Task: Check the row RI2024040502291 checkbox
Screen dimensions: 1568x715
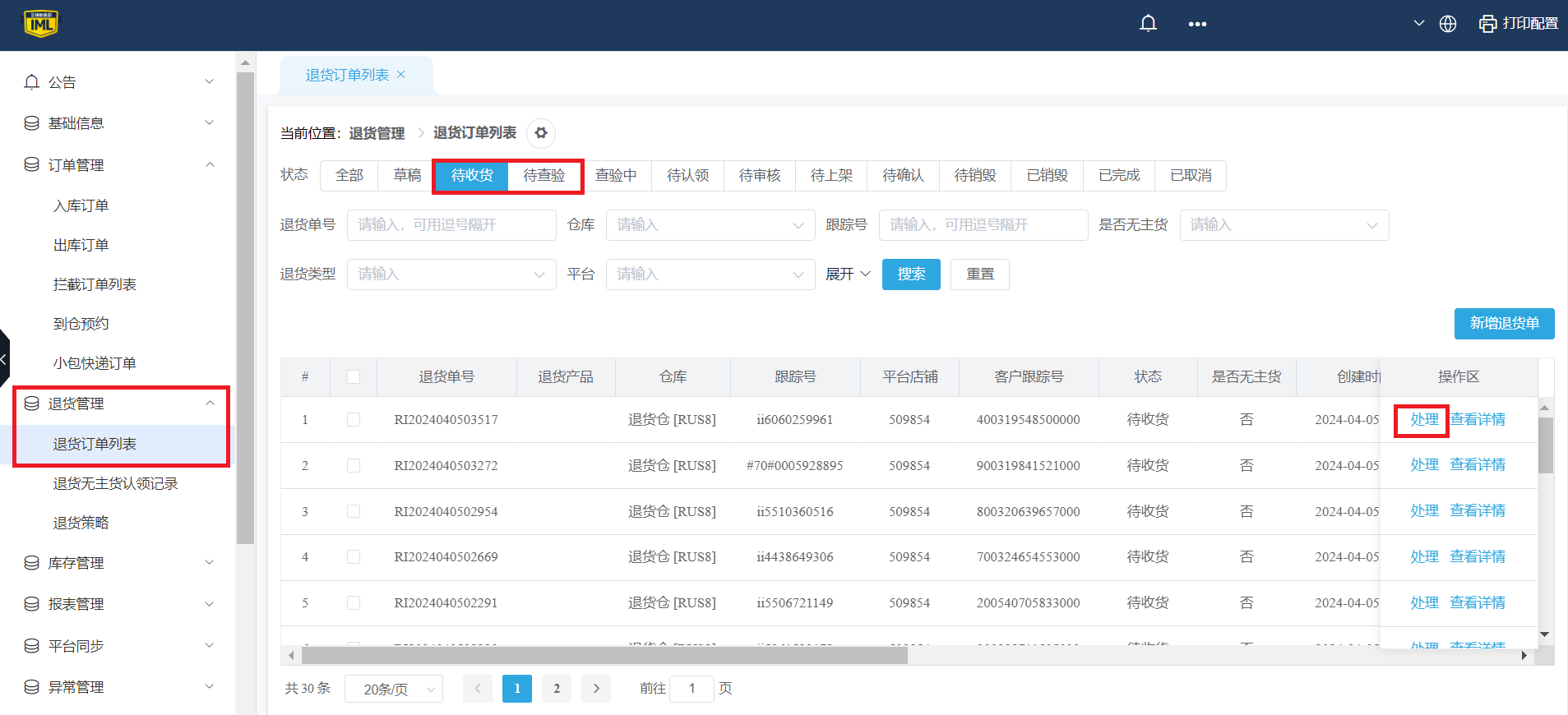Action: pyautogui.click(x=354, y=602)
